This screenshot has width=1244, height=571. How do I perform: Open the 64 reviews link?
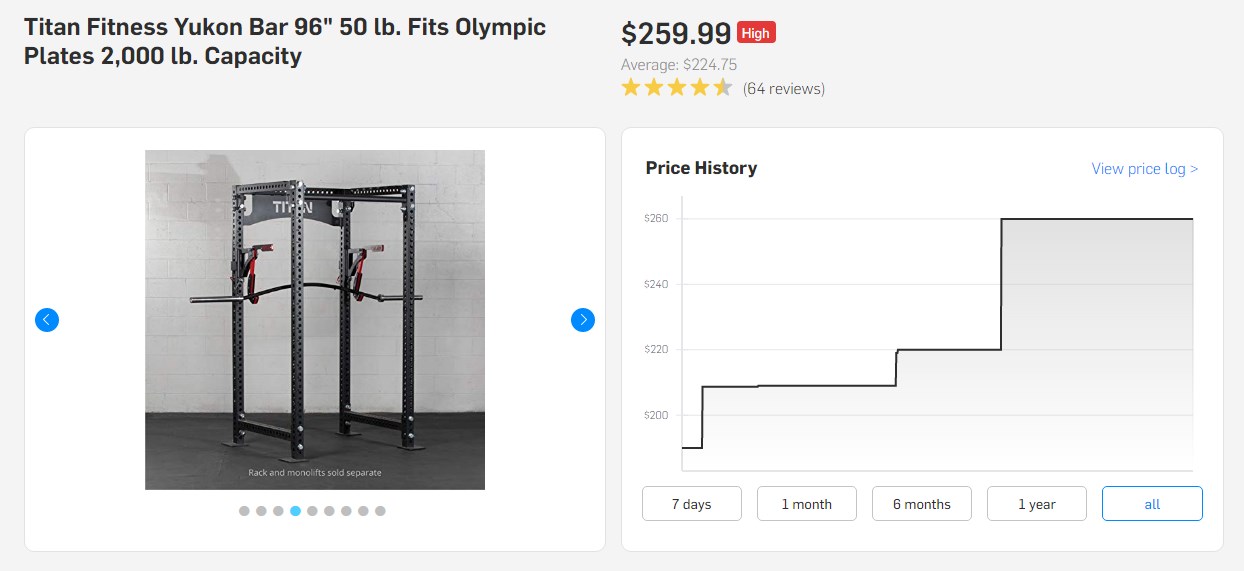click(784, 89)
